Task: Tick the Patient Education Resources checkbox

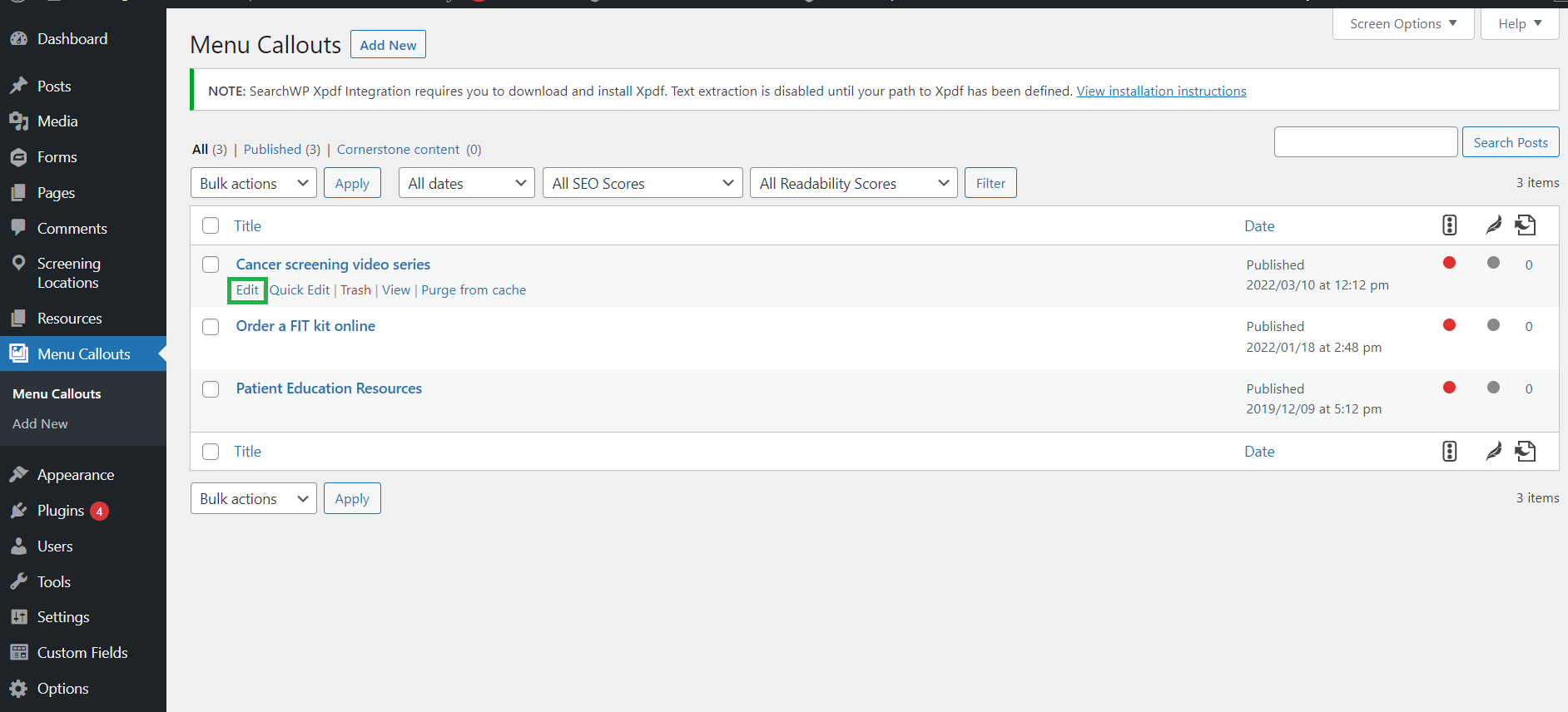Action: click(211, 389)
